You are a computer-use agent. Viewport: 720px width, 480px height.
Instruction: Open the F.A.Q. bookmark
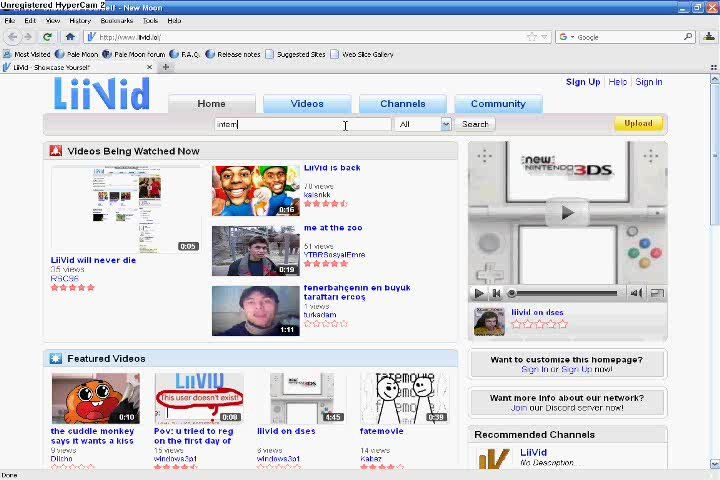(x=185, y=54)
